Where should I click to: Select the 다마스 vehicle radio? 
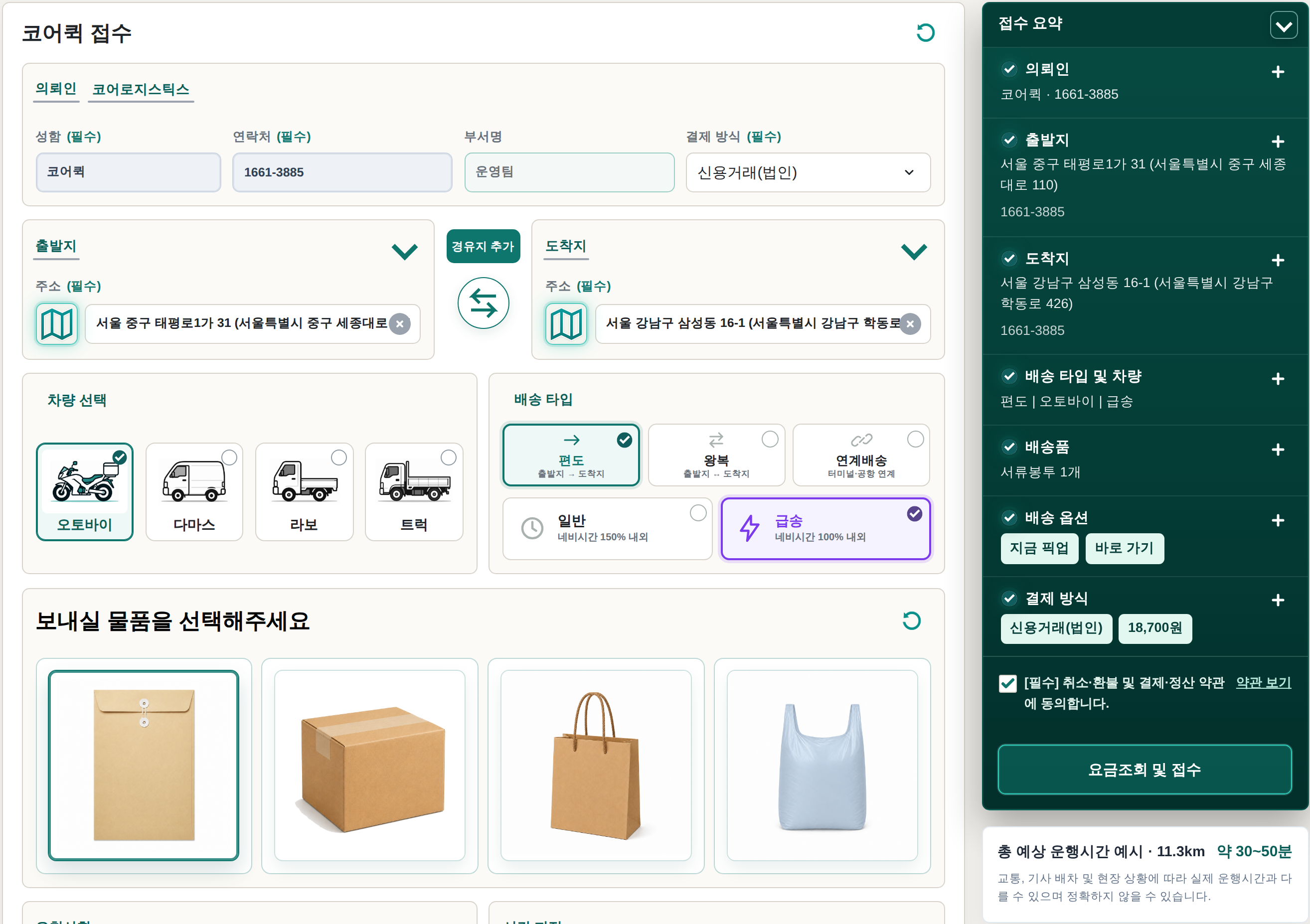[229, 458]
